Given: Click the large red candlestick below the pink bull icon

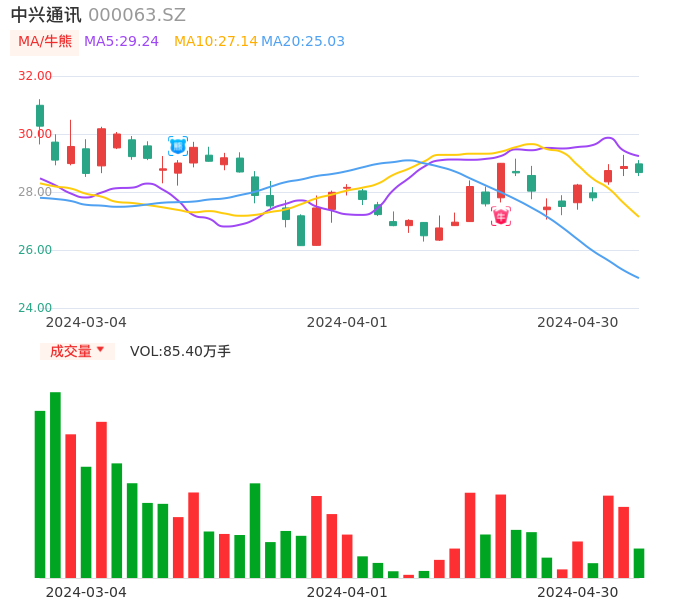Looking at the screenshot, I should click(x=501, y=180).
